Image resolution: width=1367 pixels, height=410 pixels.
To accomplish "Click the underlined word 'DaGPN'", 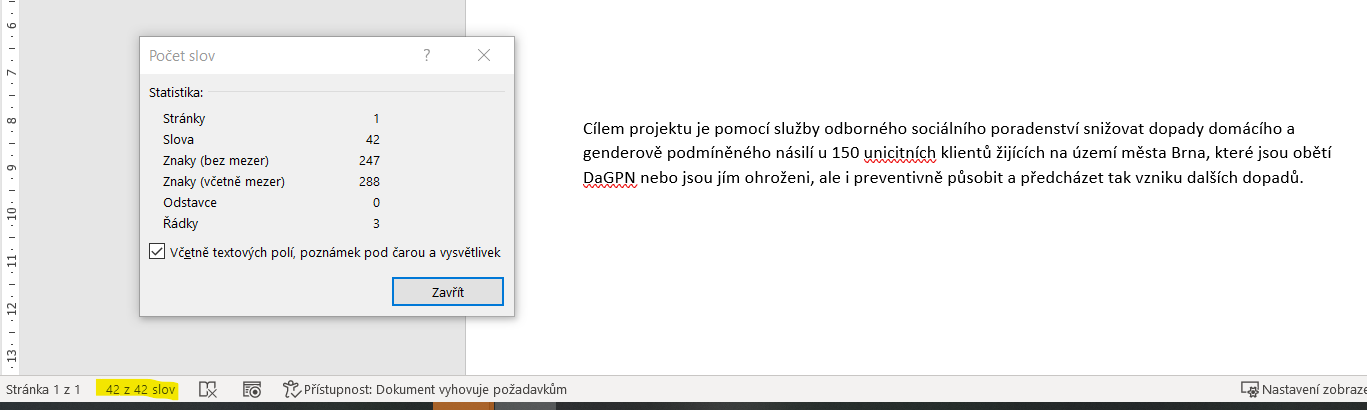I will pos(610,179).
